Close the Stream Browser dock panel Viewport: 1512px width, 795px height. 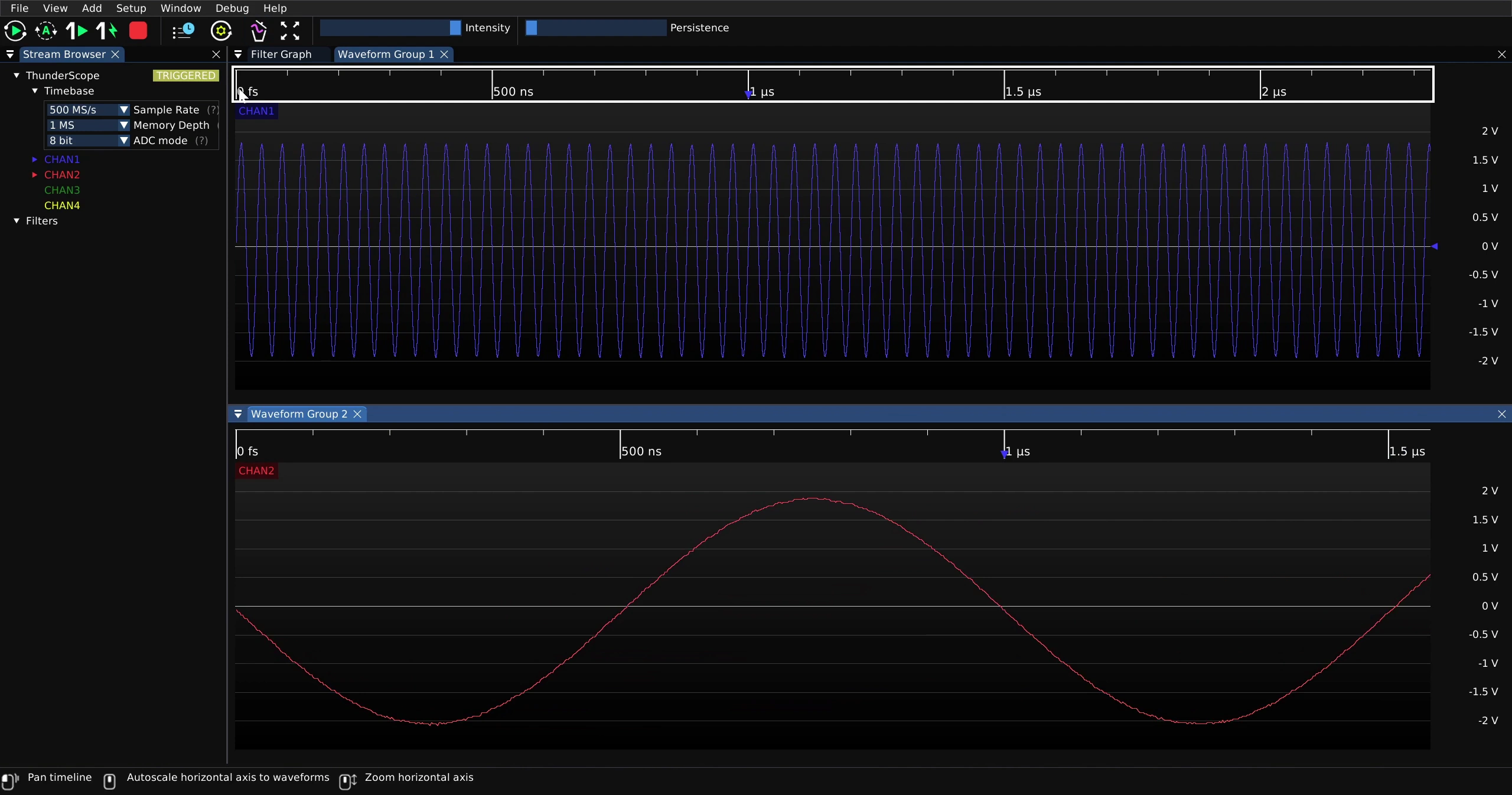[x=216, y=54]
